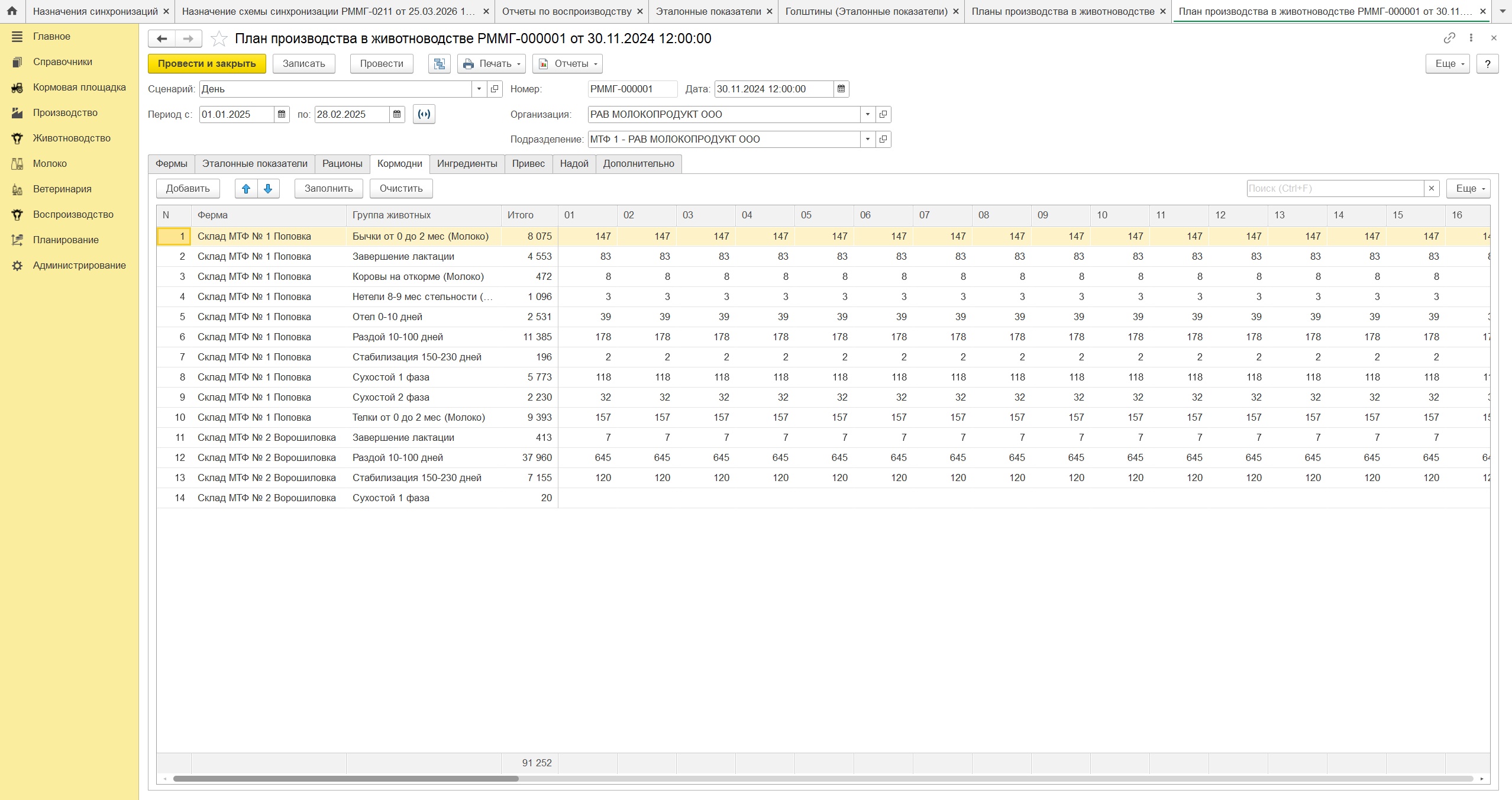Viewport: 1512px width, 800px height.
Task: Click period selection icon beside end date
Action: (x=424, y=114)
